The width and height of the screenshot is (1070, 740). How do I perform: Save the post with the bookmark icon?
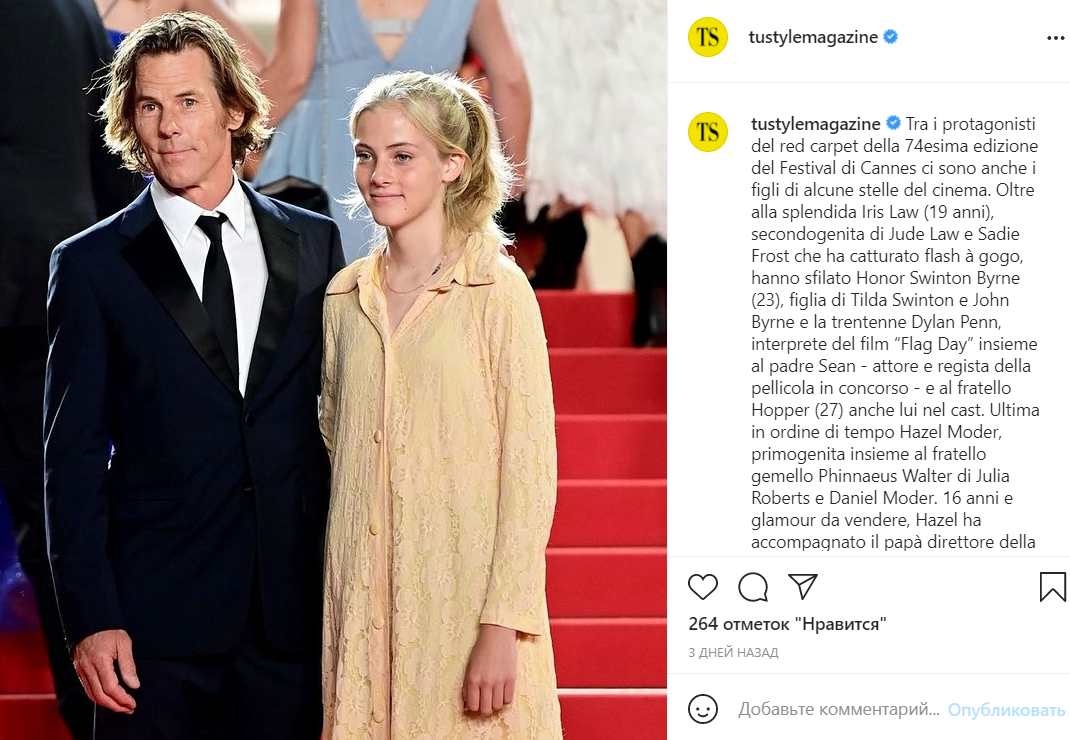(x=1052, y=587)
